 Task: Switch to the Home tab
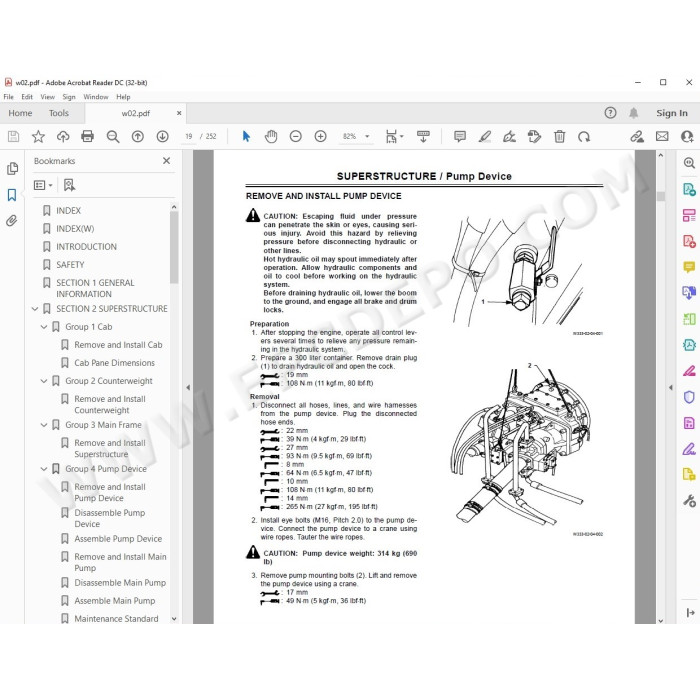(20, 113)
